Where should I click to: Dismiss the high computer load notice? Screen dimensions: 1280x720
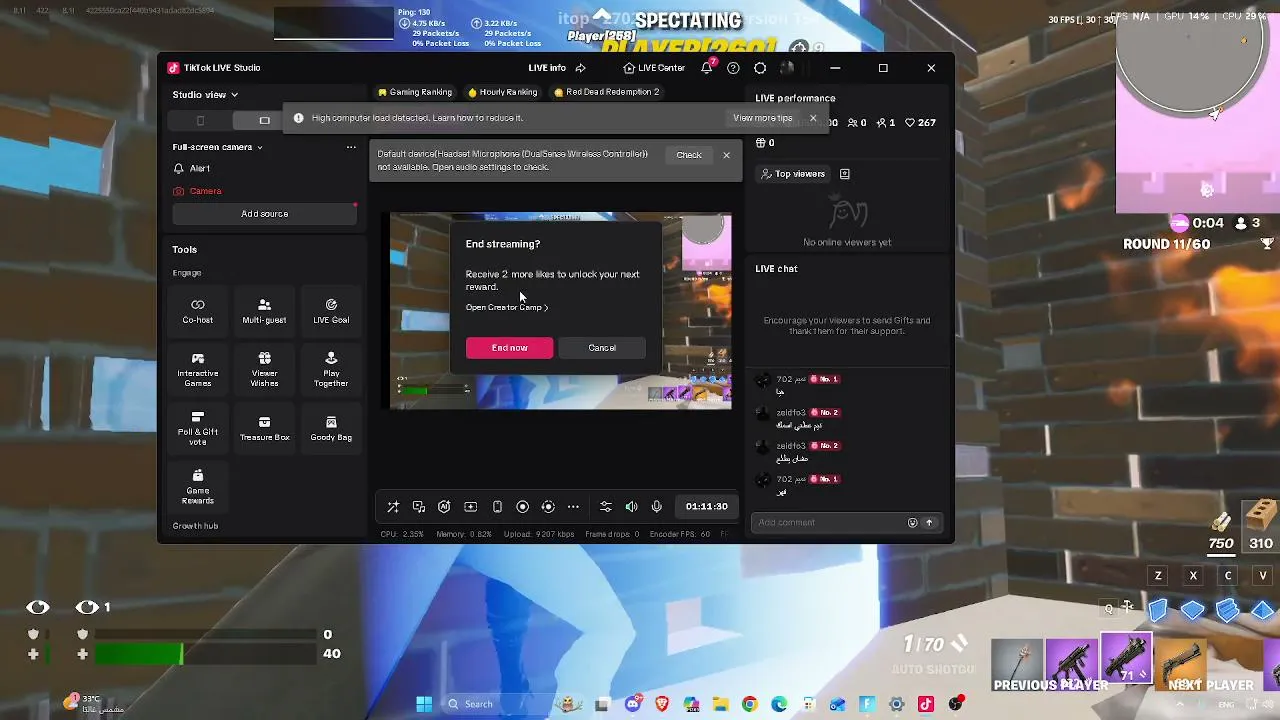pos(813,118)
